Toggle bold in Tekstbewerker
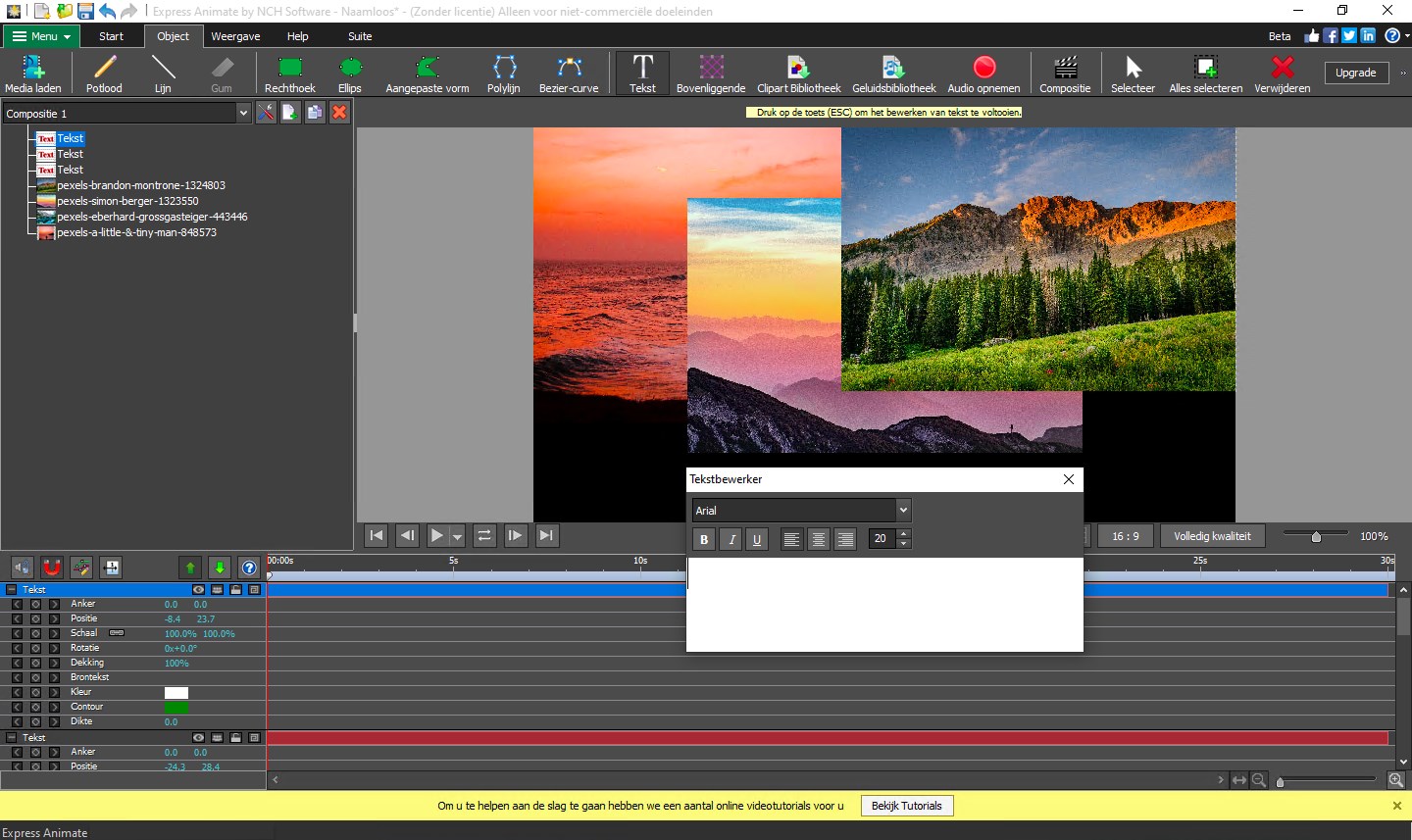This screenshot has height=840, width=1412. tap(704, 539)
